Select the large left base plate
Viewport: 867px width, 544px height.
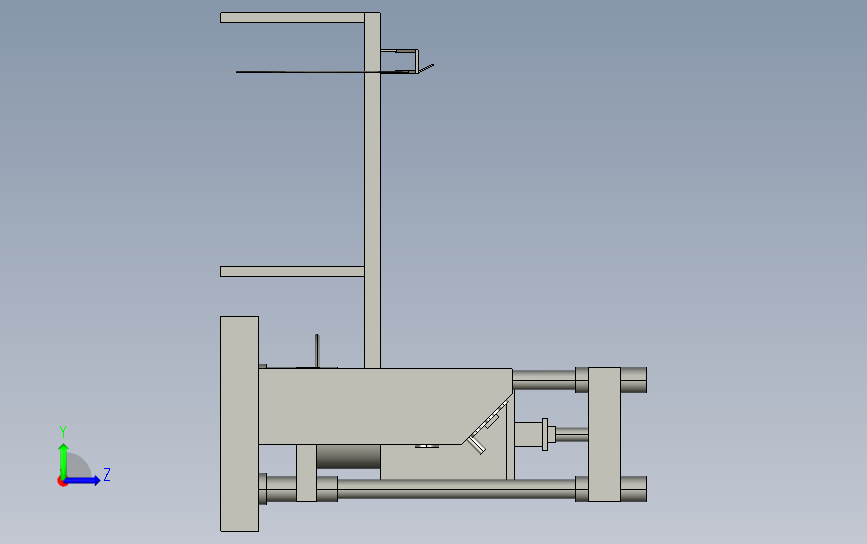(x=239, y=424)
